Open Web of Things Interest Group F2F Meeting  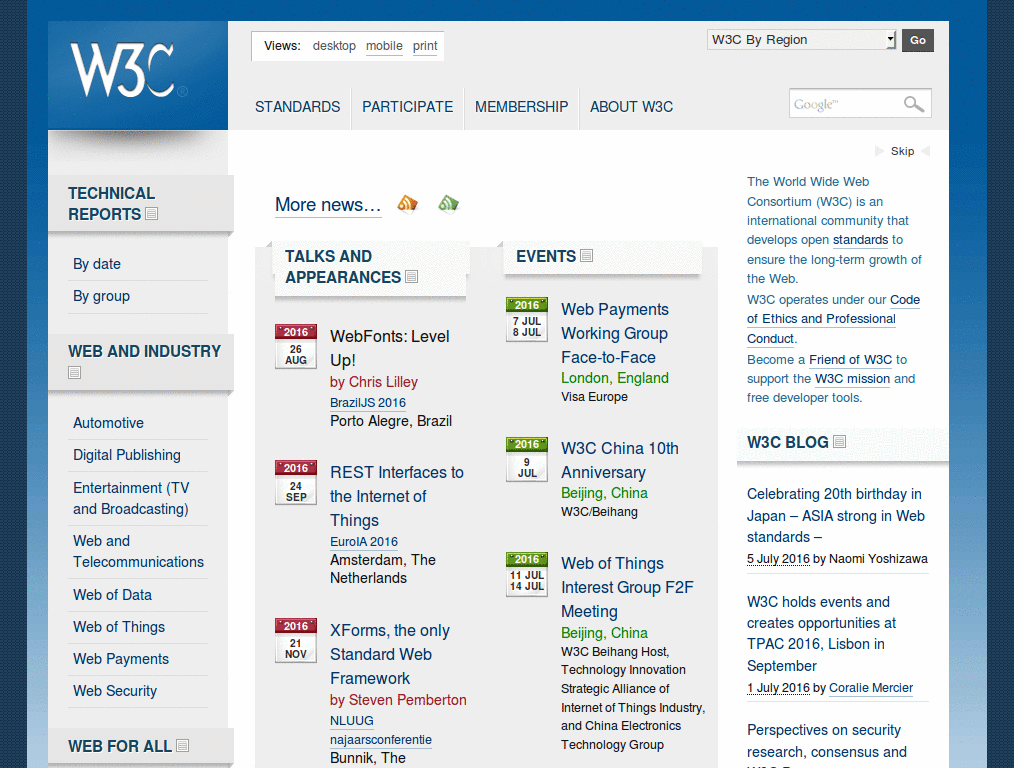[627, 587]
